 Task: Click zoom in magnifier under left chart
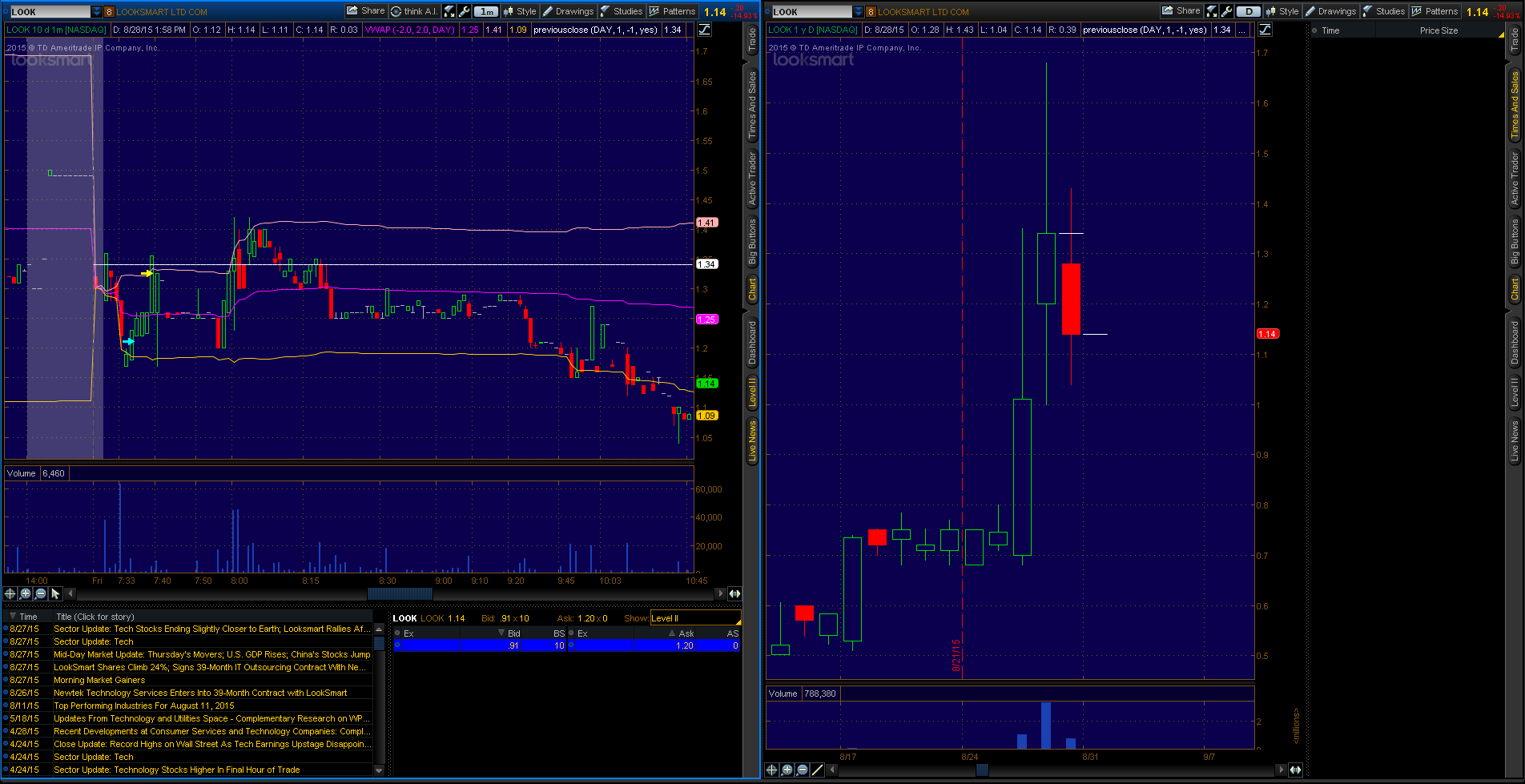point(26,593)
